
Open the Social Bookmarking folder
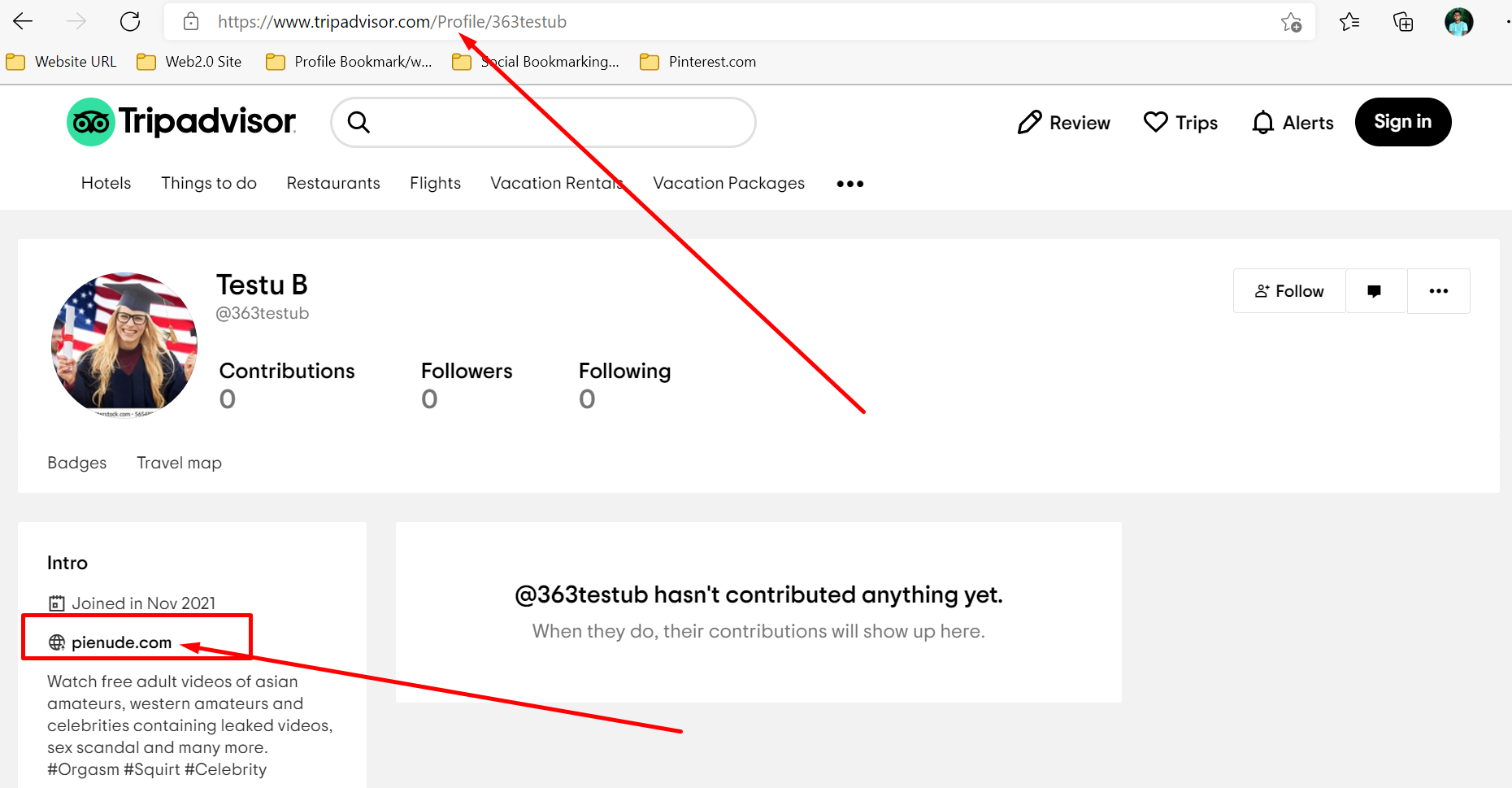(x=536, y=62)
